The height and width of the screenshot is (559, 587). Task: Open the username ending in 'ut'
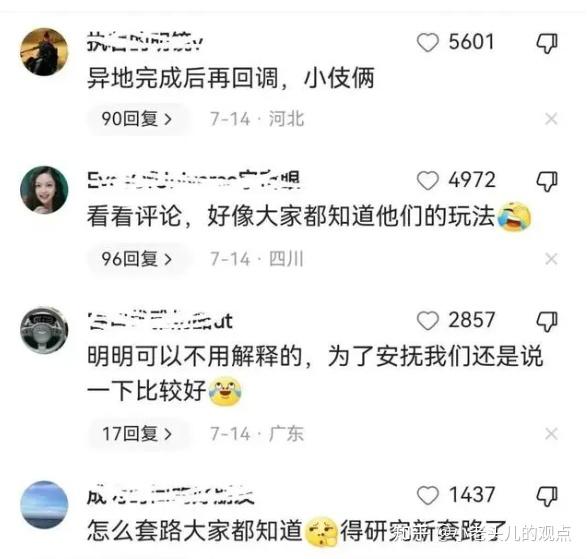(160, 321)
